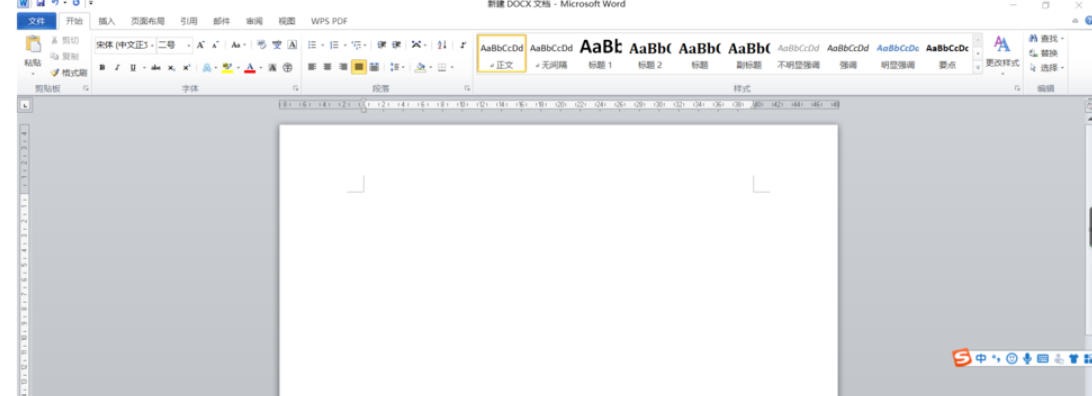Apply red font color (A)

click(x=250, y=68)
